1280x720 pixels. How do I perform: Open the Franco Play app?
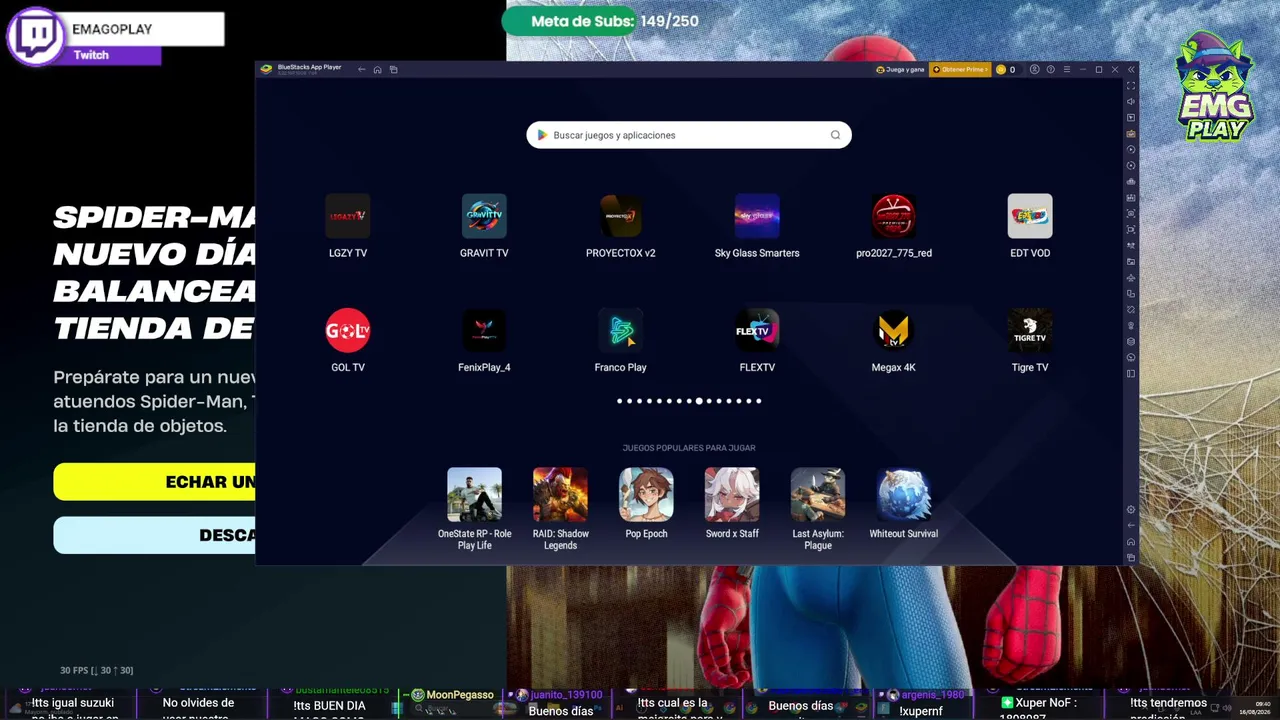[621, 330]
